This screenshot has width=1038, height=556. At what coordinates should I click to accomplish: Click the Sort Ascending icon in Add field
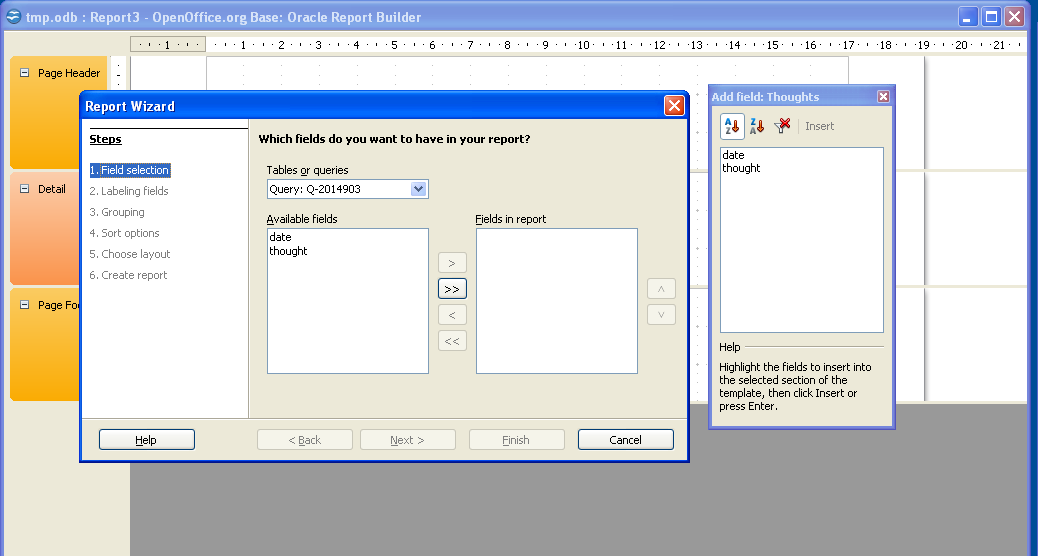tap(731, 126)
